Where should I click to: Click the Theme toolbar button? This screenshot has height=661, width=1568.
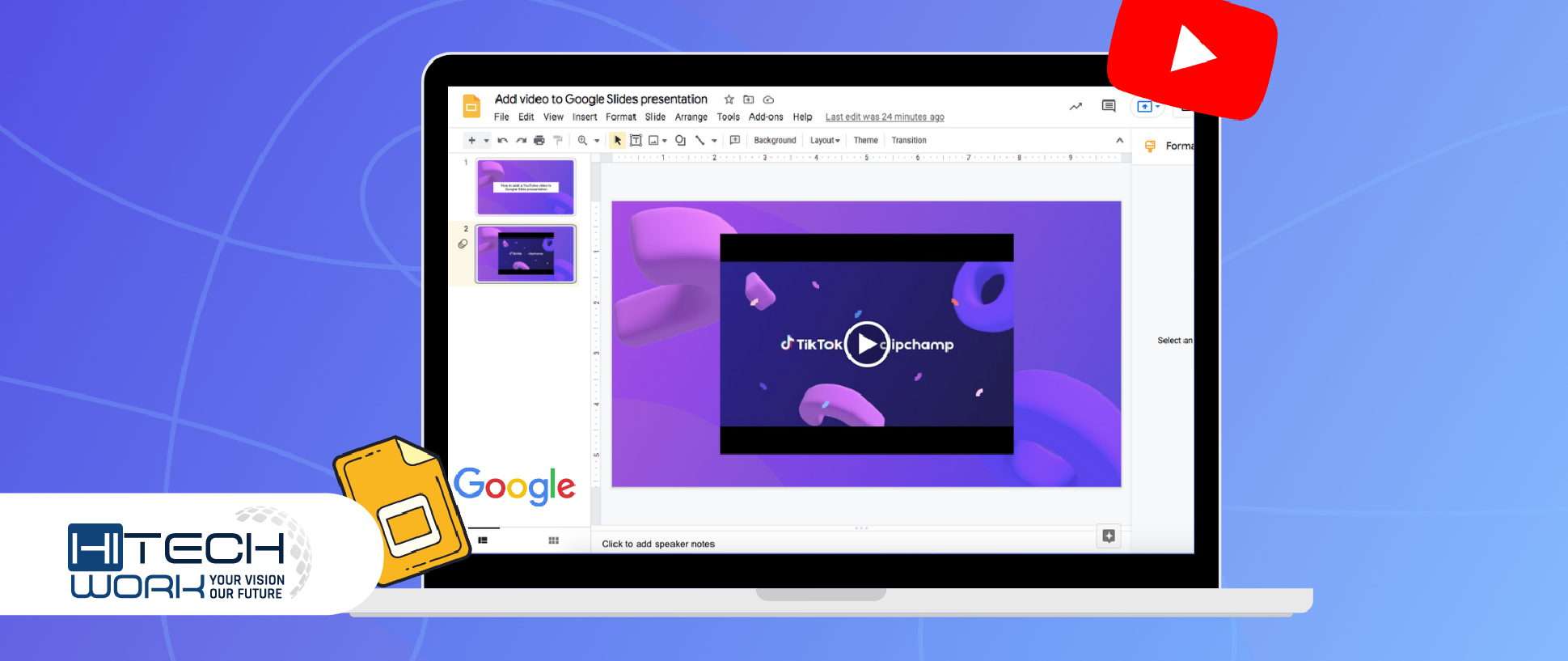865,141
